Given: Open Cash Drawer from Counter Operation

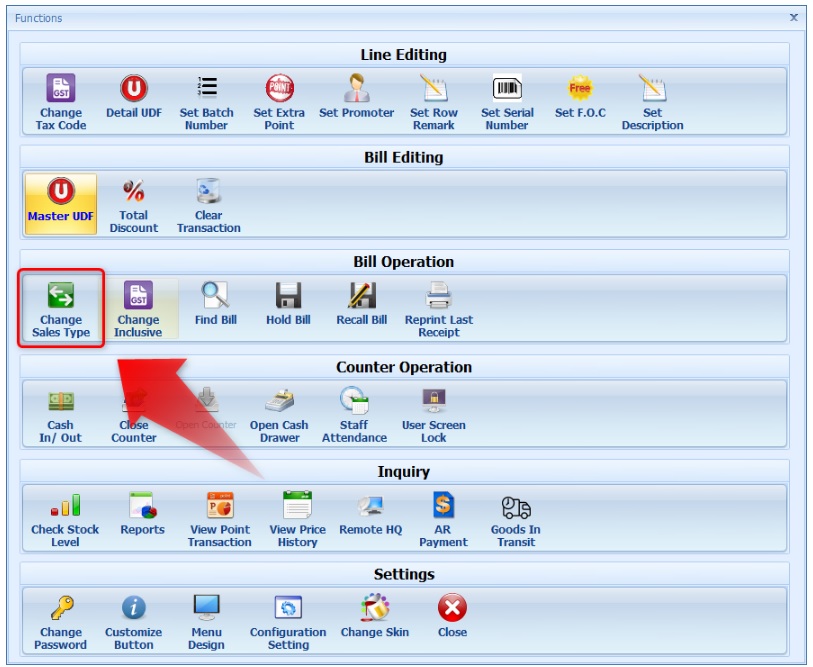Looking at the screenshot, I should (279, 403).
